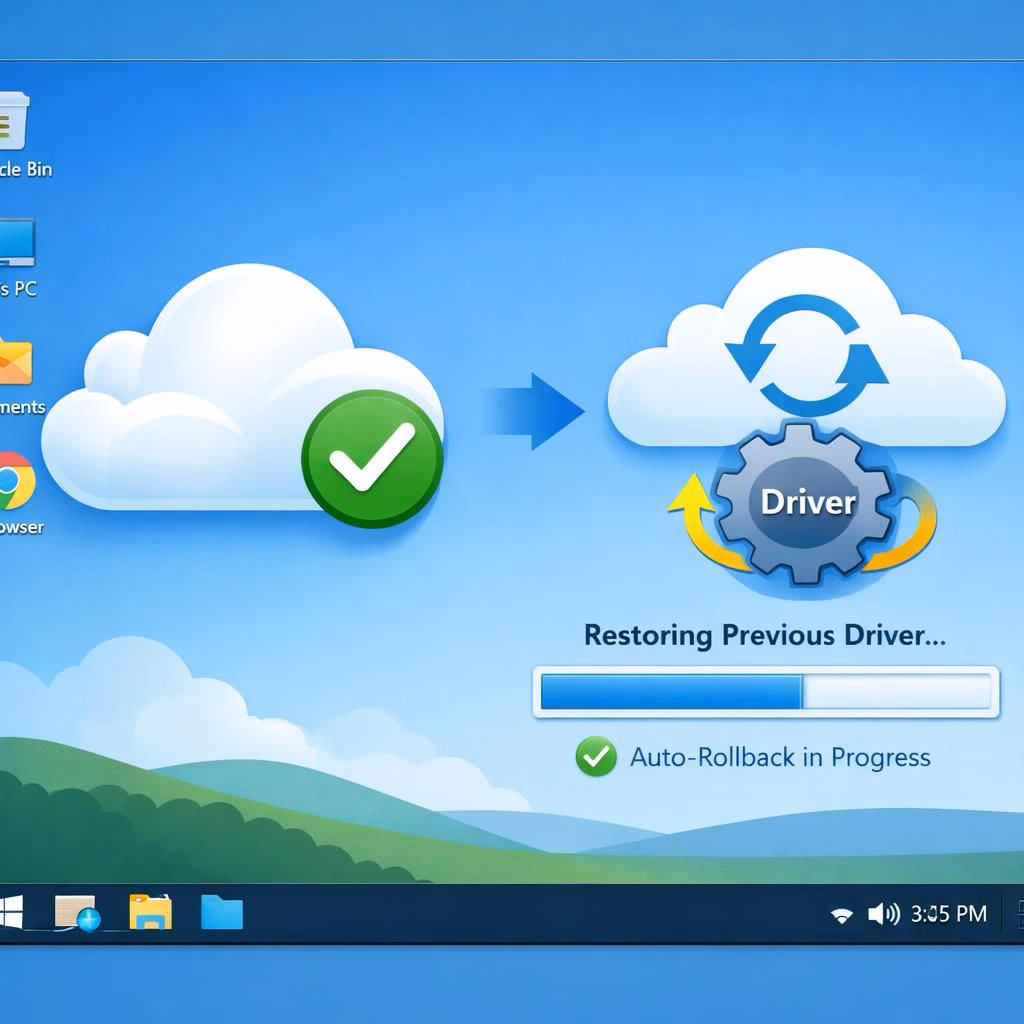
Task: Open the This PC desktop icon
Action: (x=16, y=243)
